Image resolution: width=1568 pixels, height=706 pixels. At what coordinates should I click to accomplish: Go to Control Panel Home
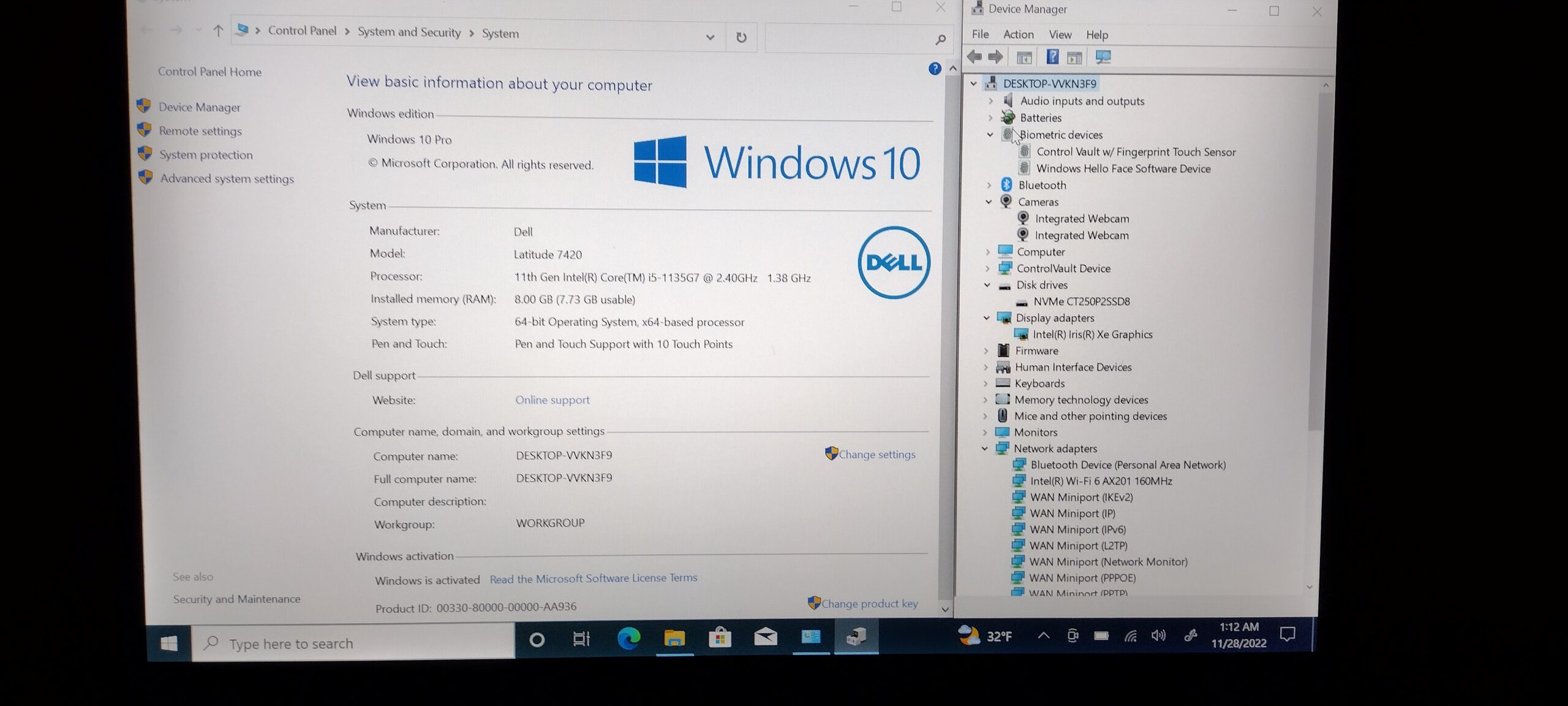(x=209, y=72)
